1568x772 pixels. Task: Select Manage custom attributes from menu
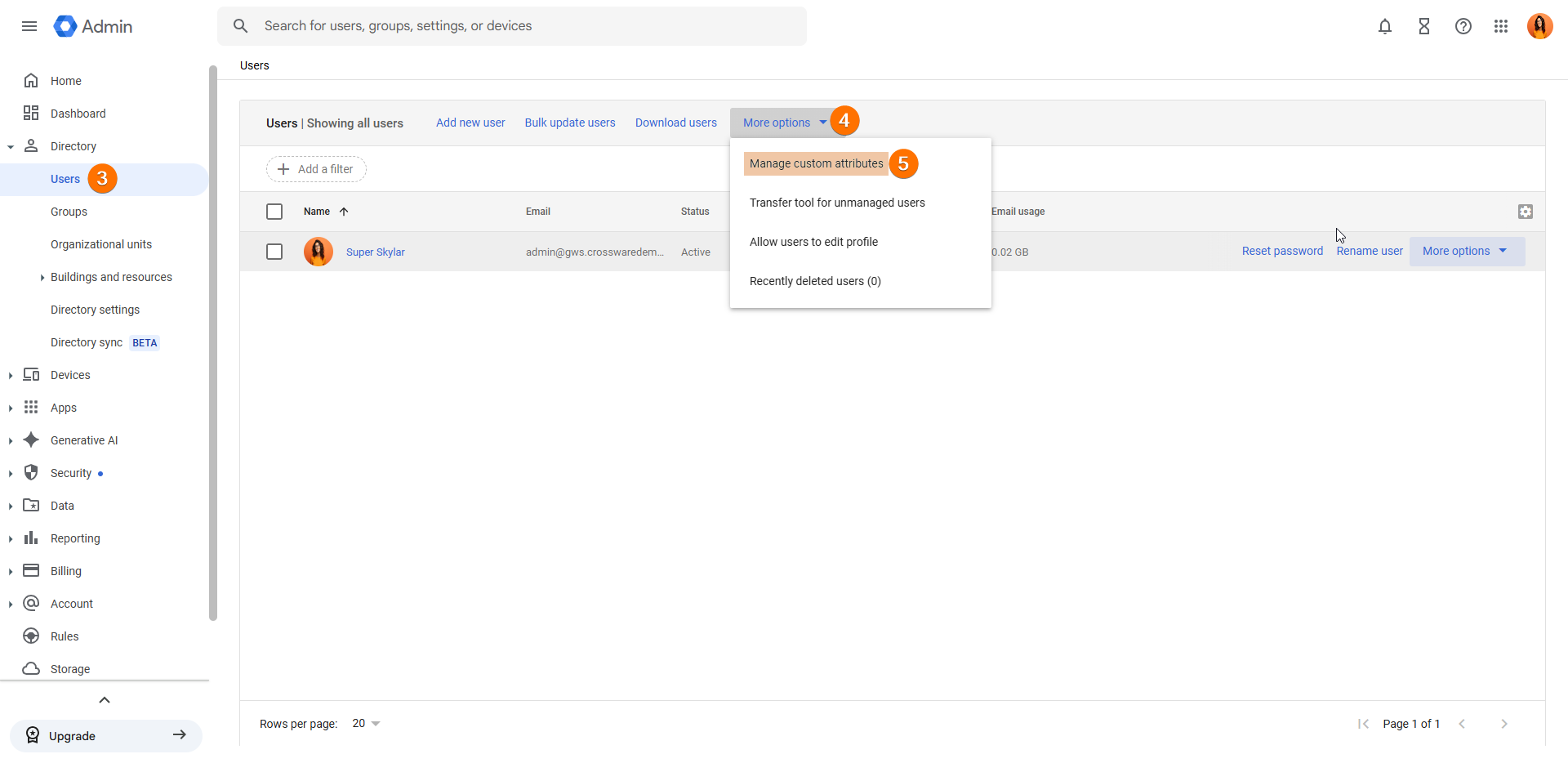[816, 164]
